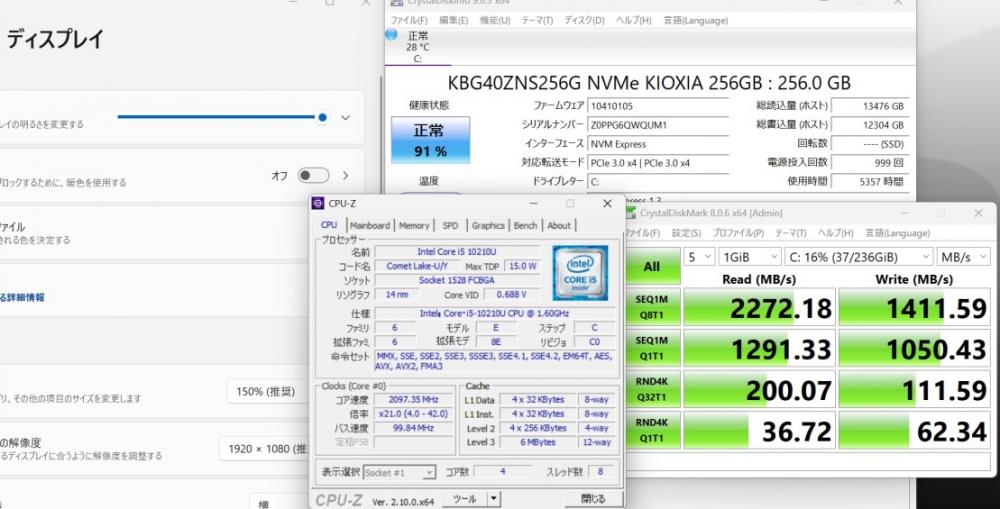The height and width of the screenshot is (509, 1000).
Task: Open the Socket #1 selection dropdown in CPU-Z
Action: (399, 473)
